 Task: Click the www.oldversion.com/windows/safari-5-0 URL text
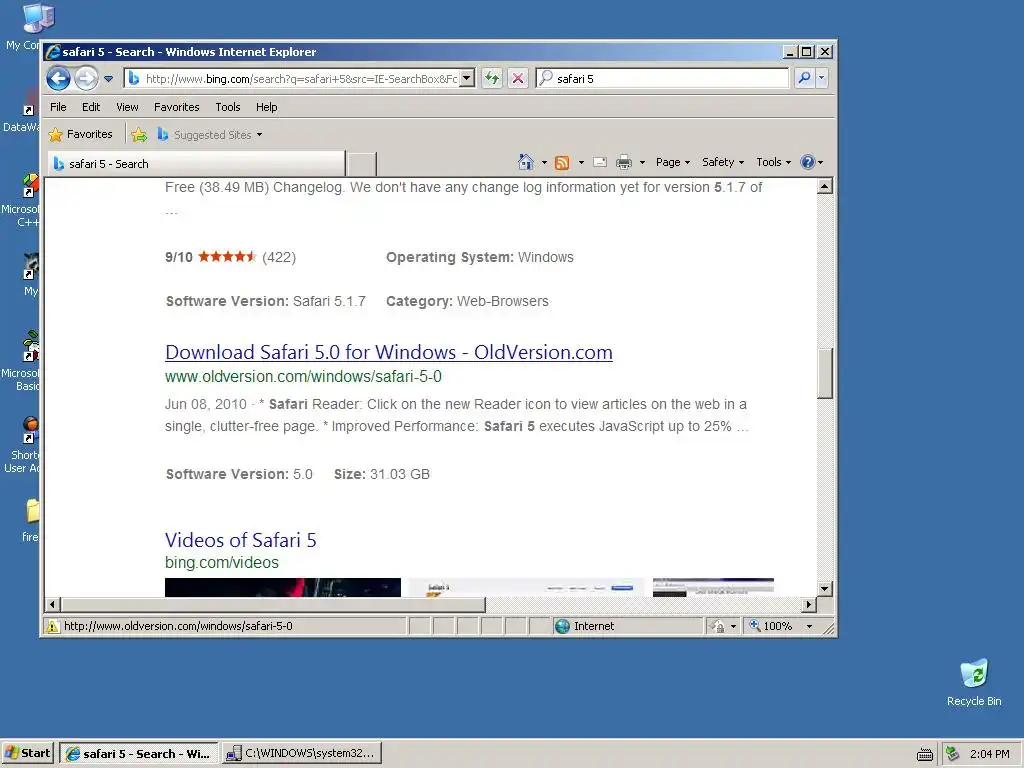(x=303, y=377)
